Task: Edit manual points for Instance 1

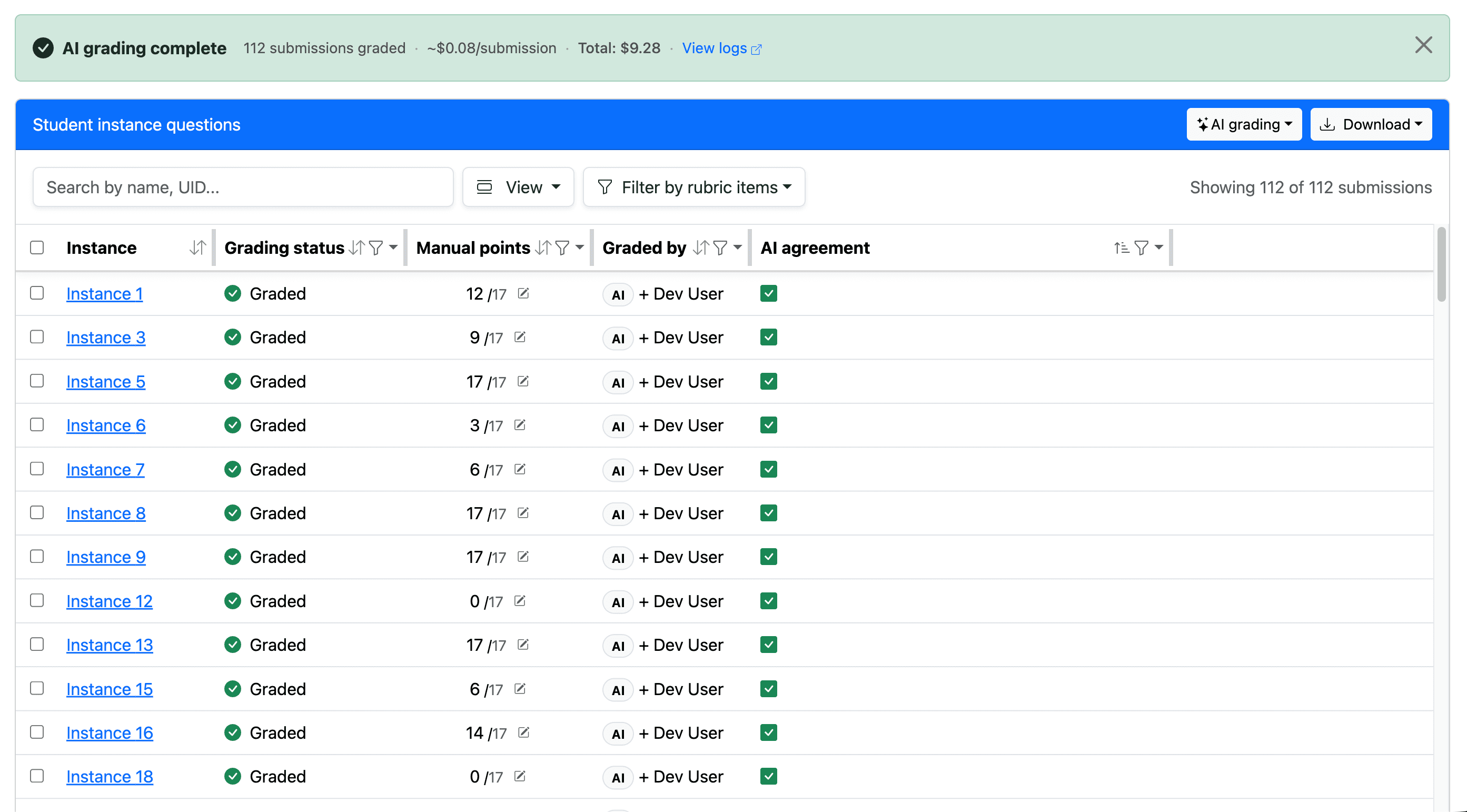Action: pyautogui.click(x=523, y=293)
